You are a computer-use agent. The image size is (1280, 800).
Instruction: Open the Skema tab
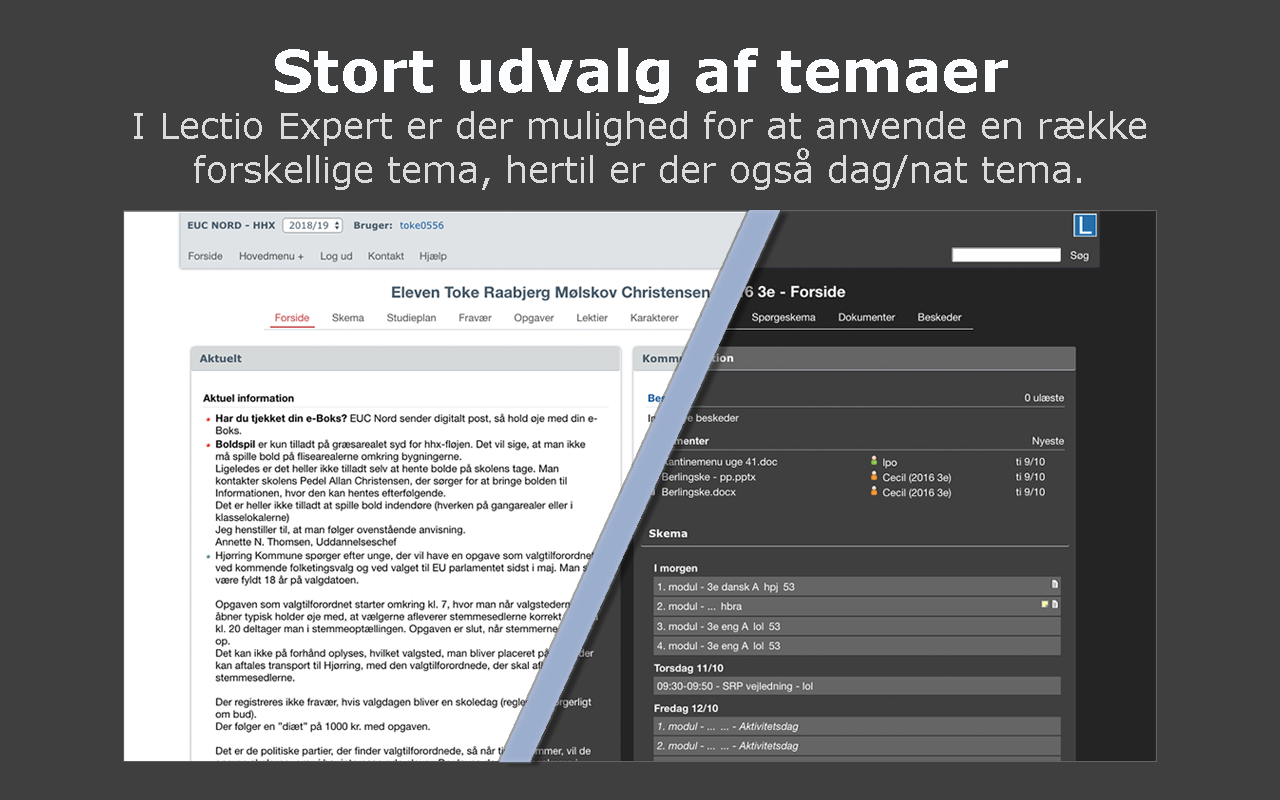tap(348, 318)
